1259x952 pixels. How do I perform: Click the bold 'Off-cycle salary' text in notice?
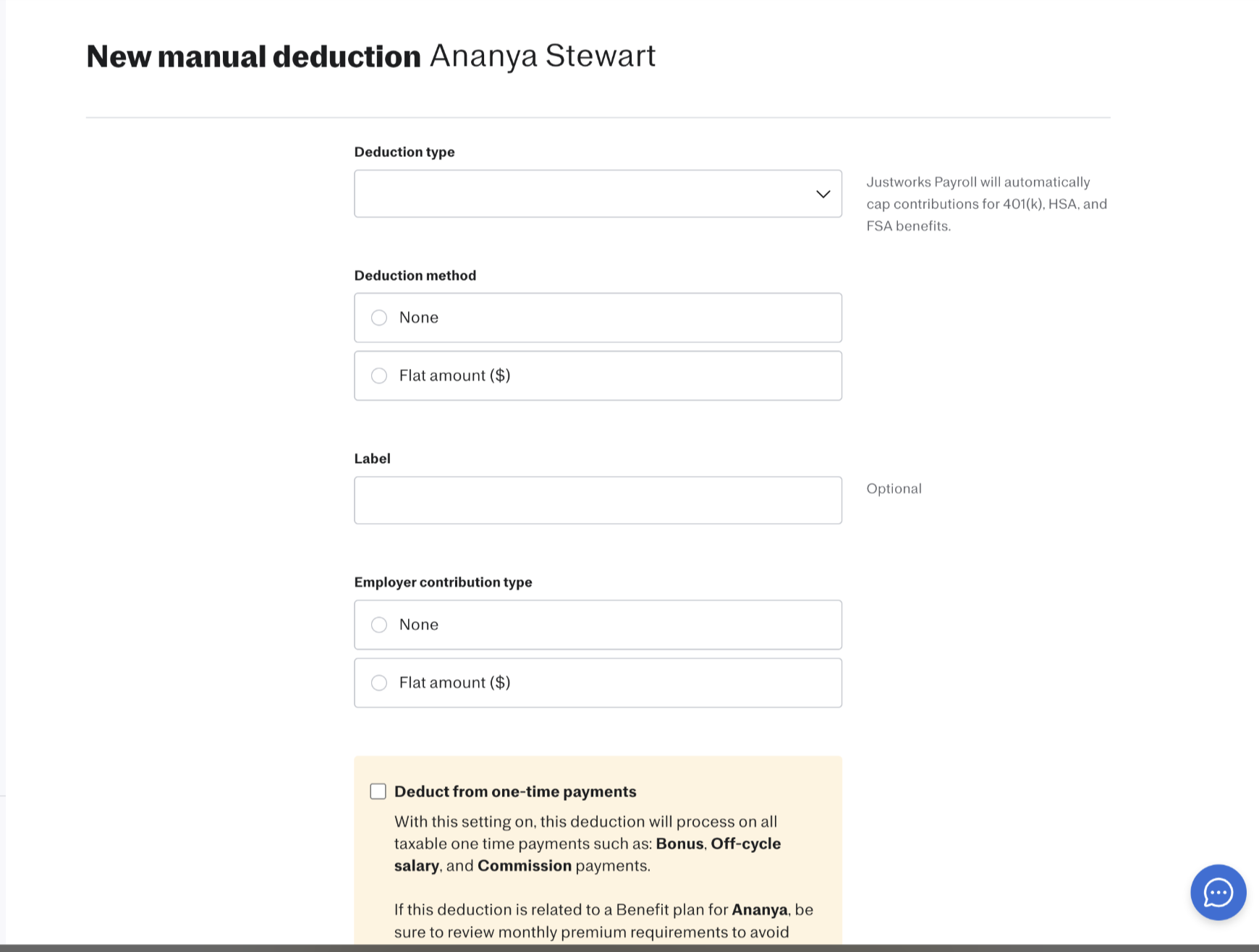(x=588, y=854)
